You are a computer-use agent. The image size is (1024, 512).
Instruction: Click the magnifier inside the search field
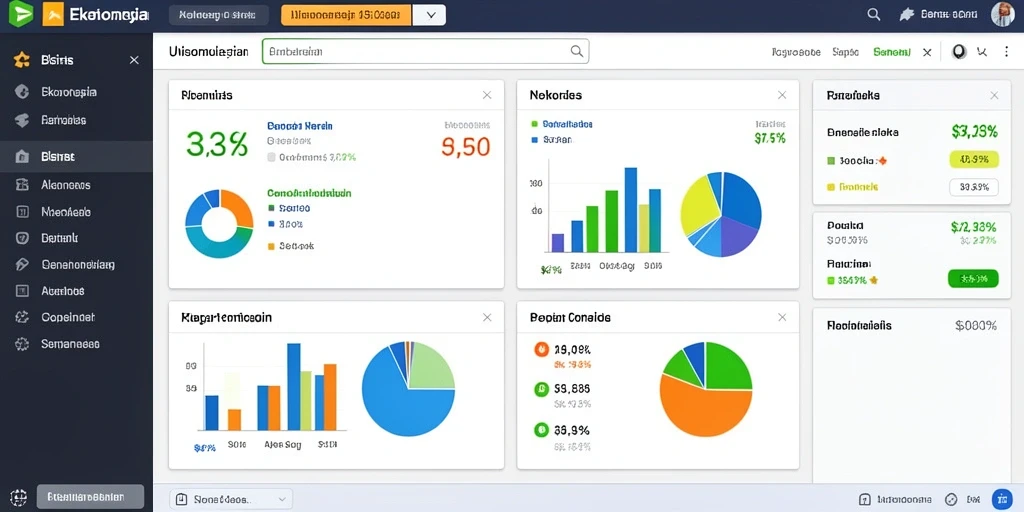tap(577, 51)
